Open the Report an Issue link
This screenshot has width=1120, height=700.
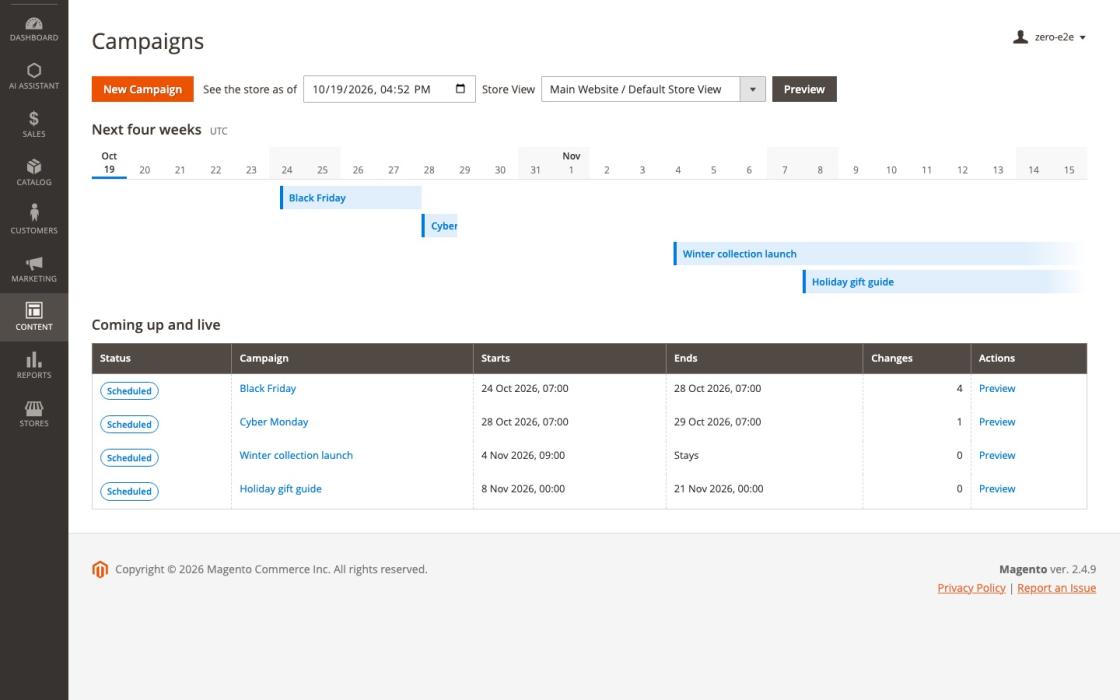(x=1056, y=588)
